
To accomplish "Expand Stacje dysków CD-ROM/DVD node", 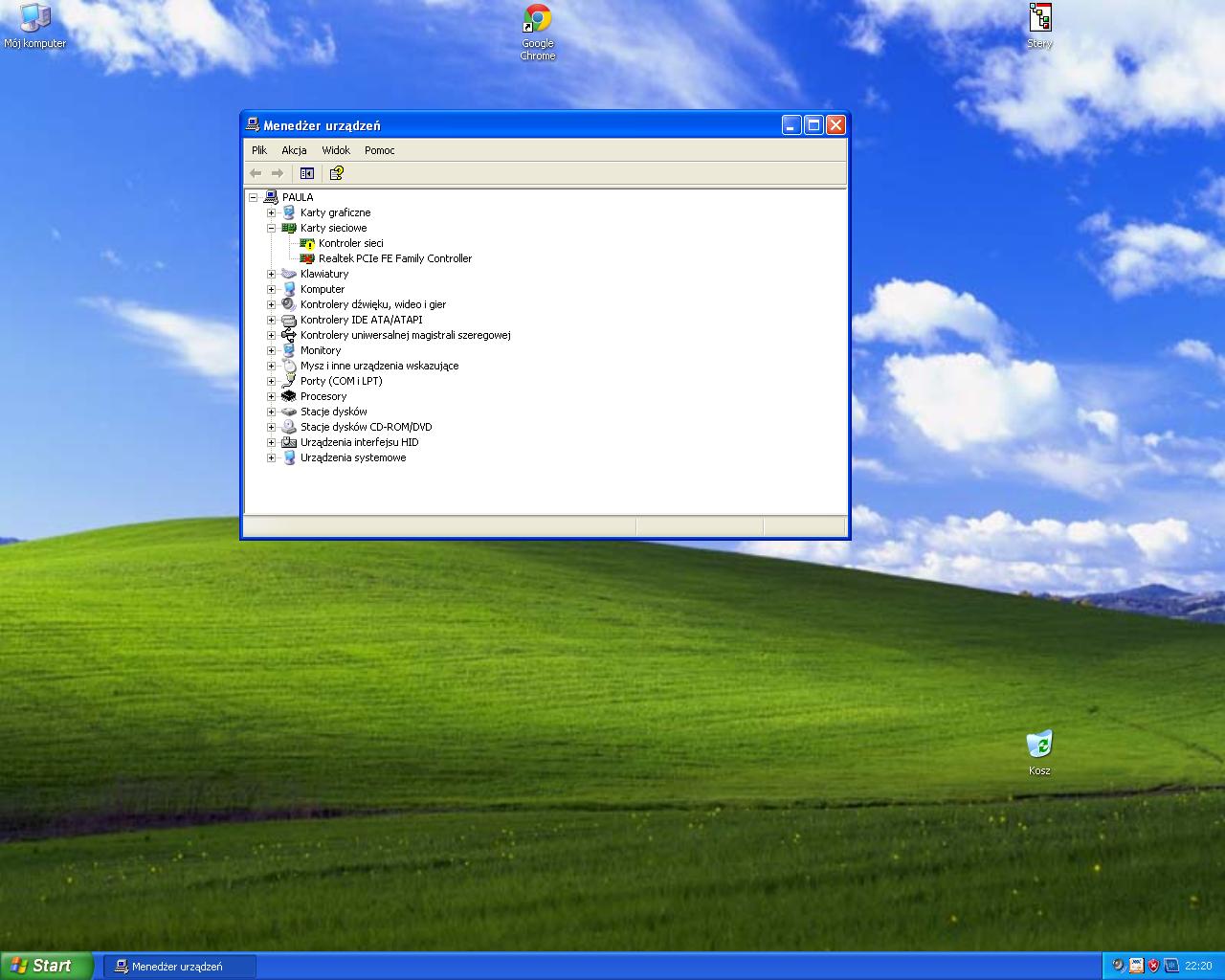I will pyautogui.click(x=271, y=427).
